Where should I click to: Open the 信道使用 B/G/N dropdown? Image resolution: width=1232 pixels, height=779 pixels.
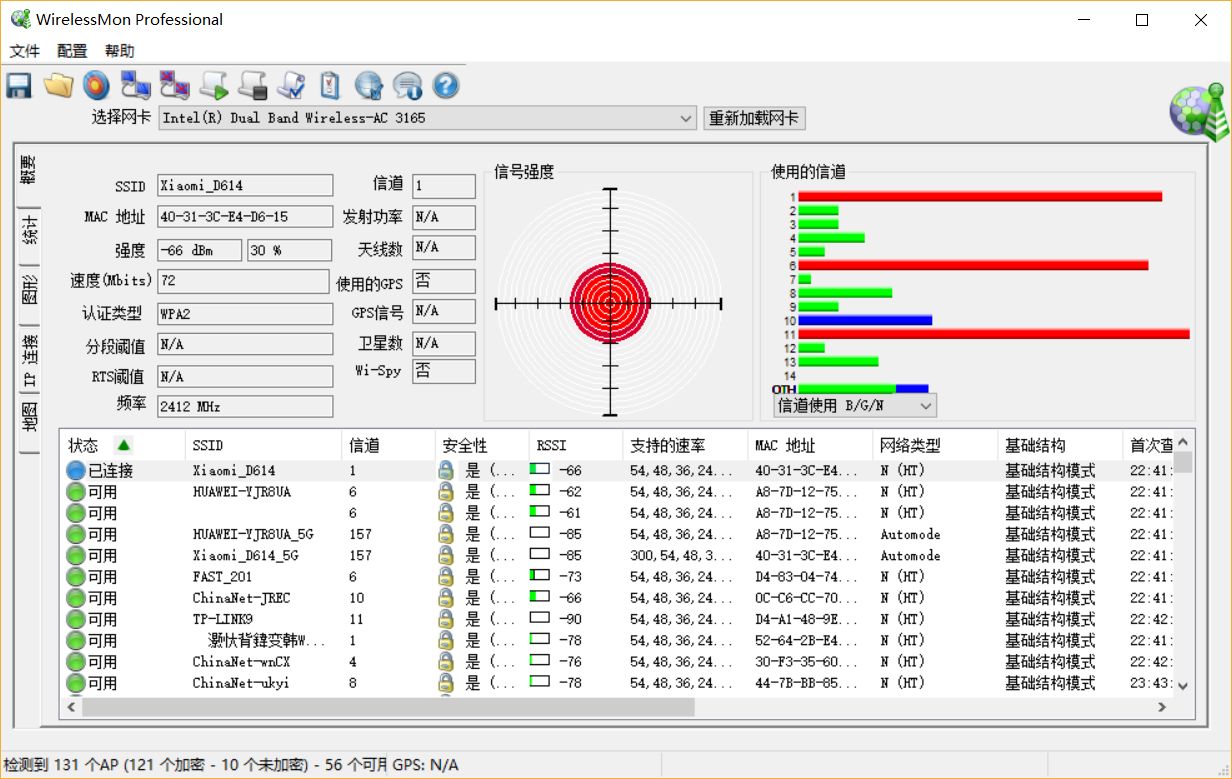coord(855,406)
